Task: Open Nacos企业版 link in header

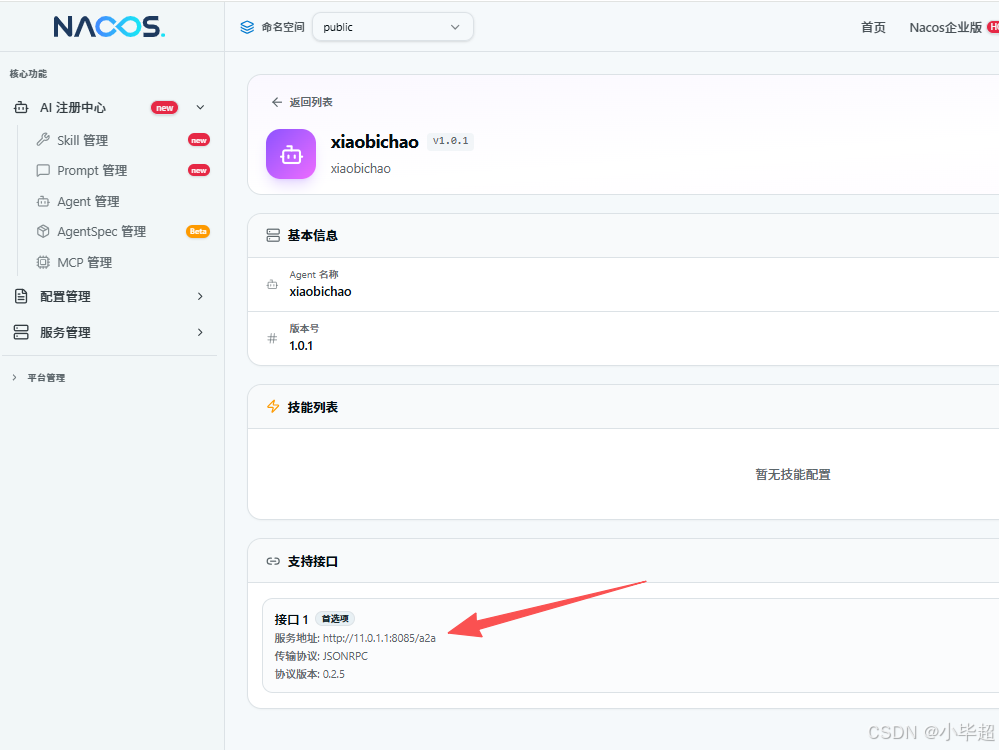Action: pyautogui.click(x=945, y=27)
